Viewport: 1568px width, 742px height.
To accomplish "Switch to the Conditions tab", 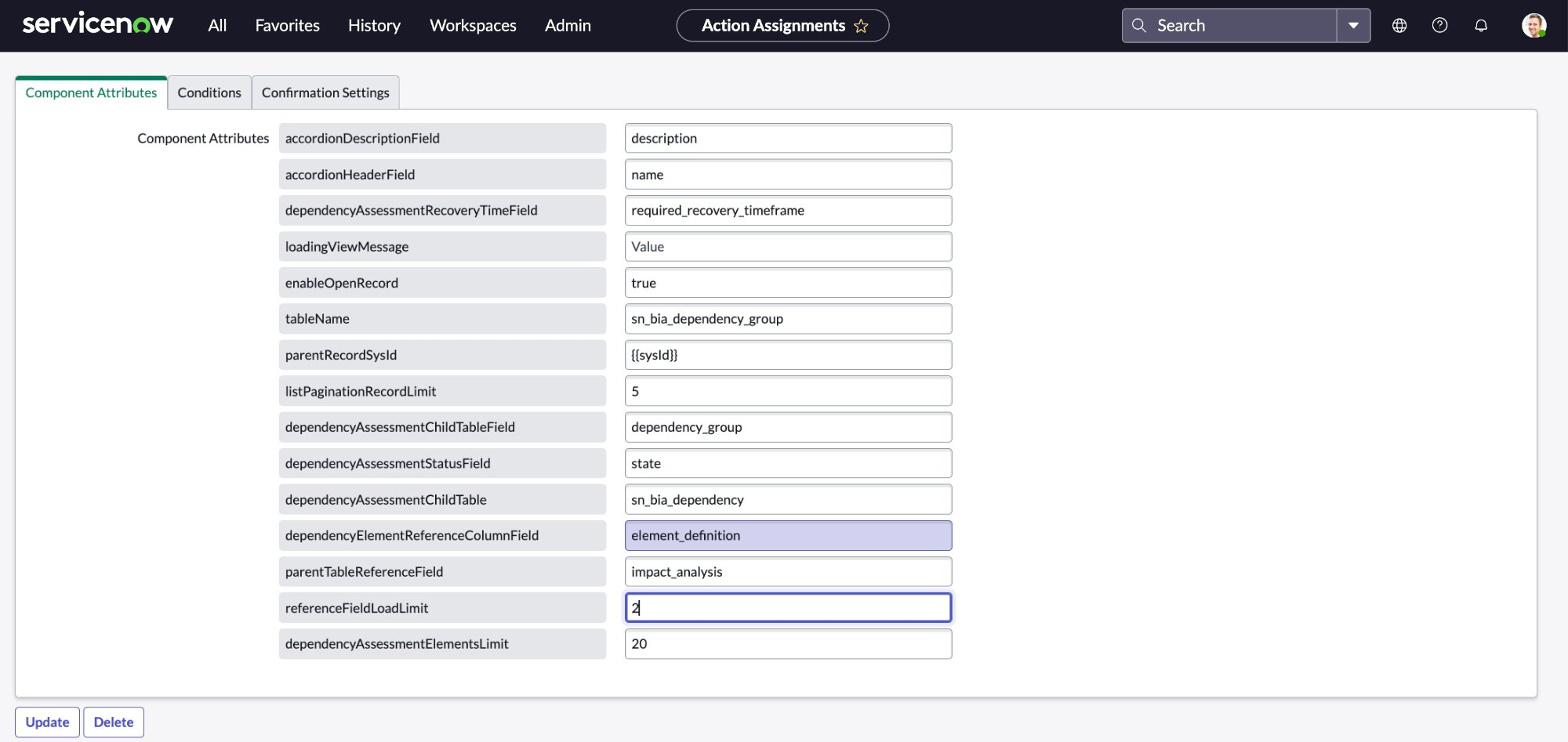I will (209, 92).
